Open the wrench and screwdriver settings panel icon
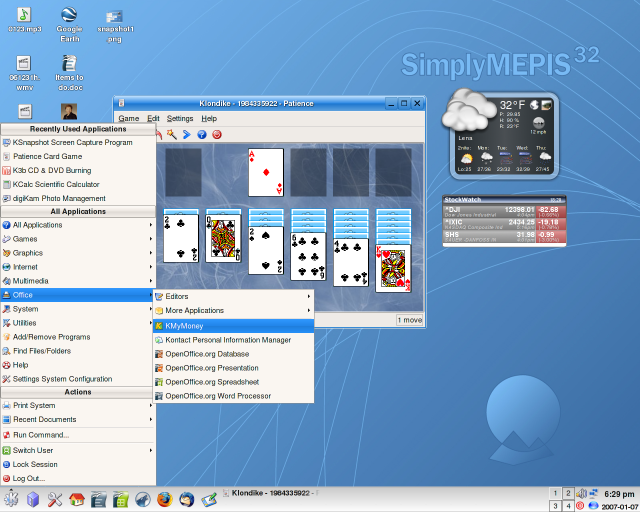640x512 pixels. (x=55, y=499)
